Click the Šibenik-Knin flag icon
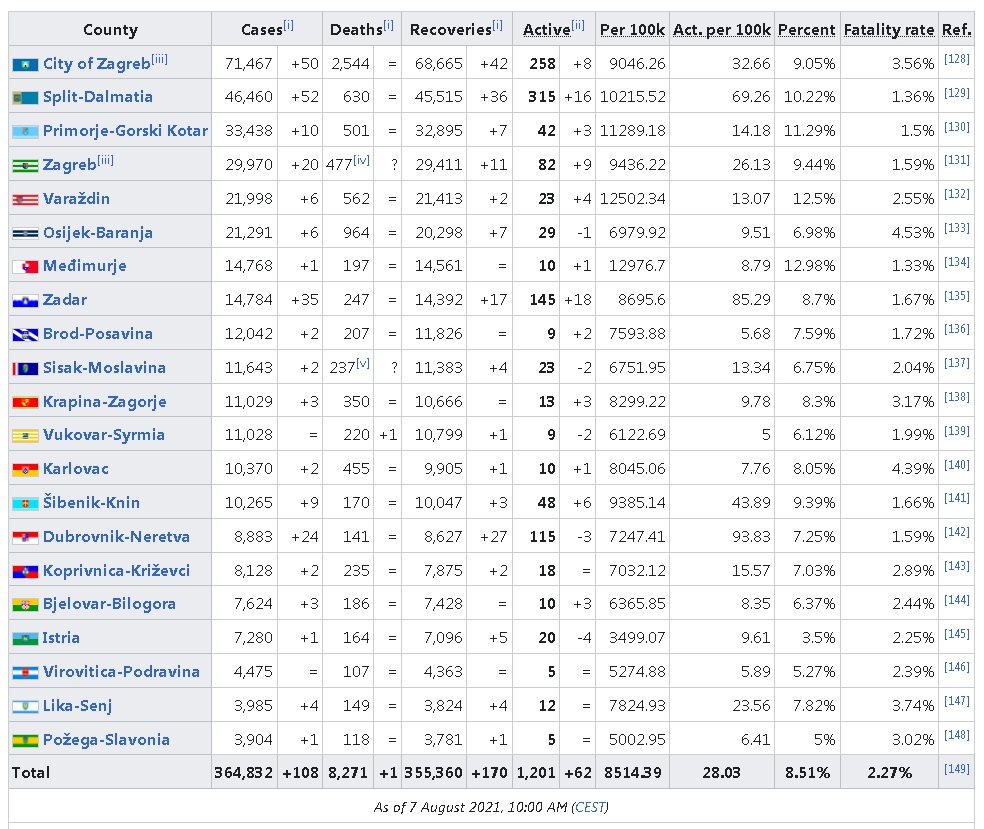Screen dimensions: 984x829 (25, 503)
